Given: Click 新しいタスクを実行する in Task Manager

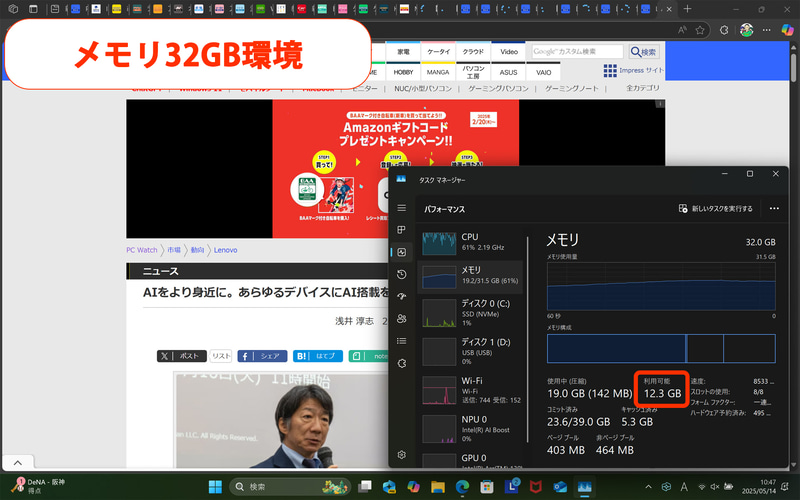Looking at the screenshot, I should pos(716,209).
